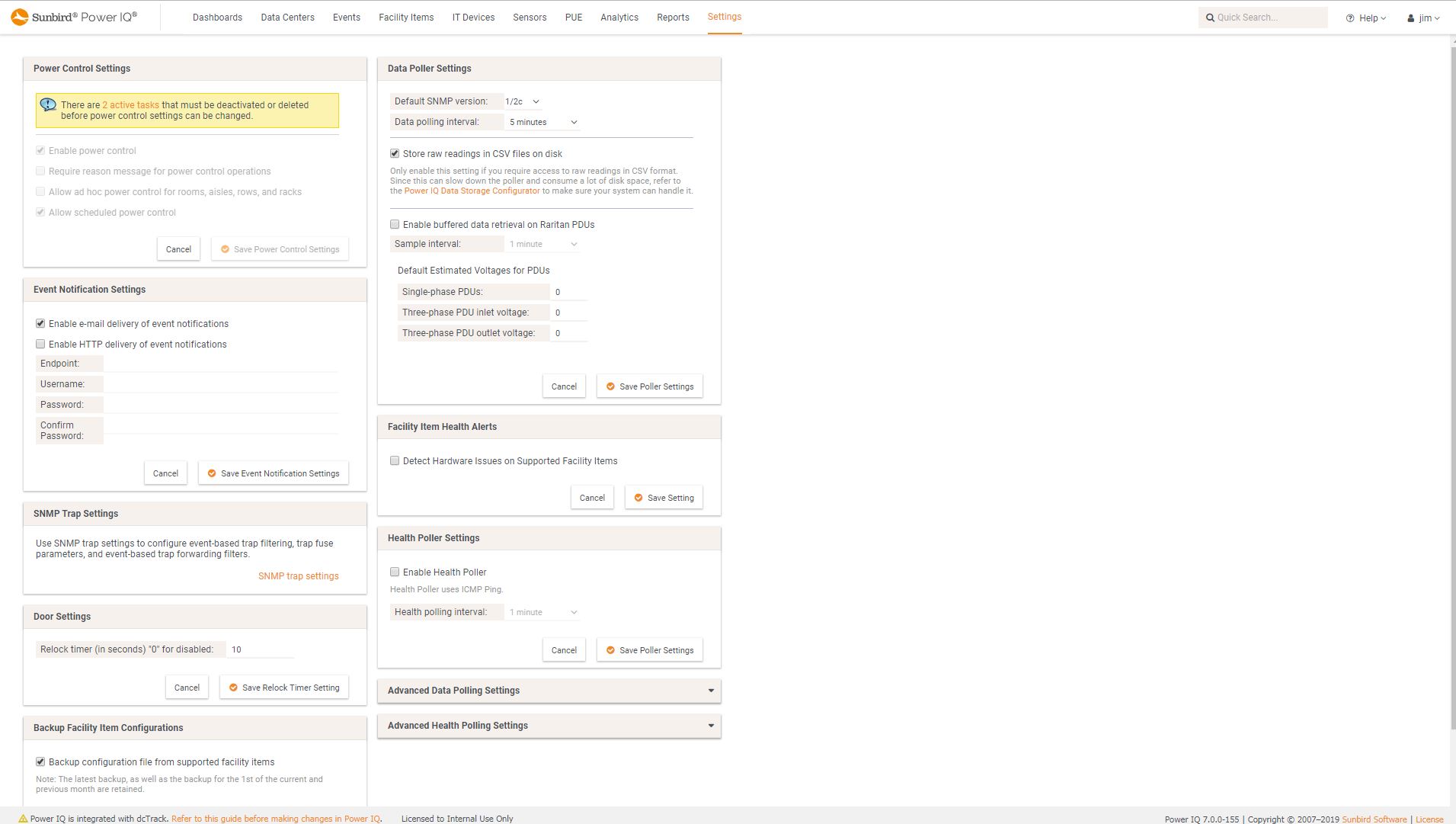The width and height of the screenshot is (1456, 824).
Task: Open the Data polling interval dropdown
Action: point(542,122)
